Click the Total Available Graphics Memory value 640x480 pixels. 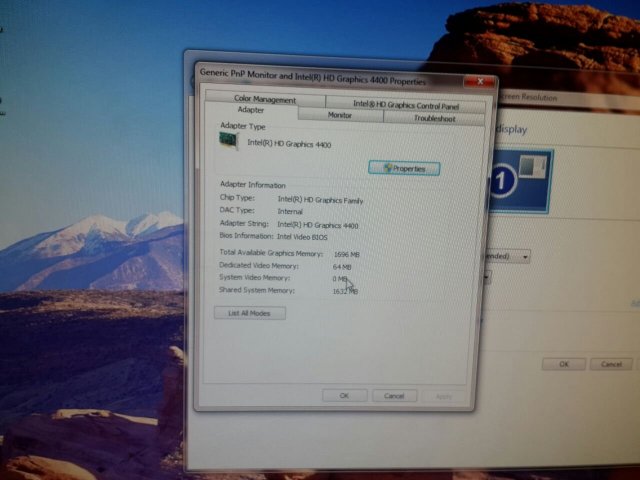(x=346, y=254)
